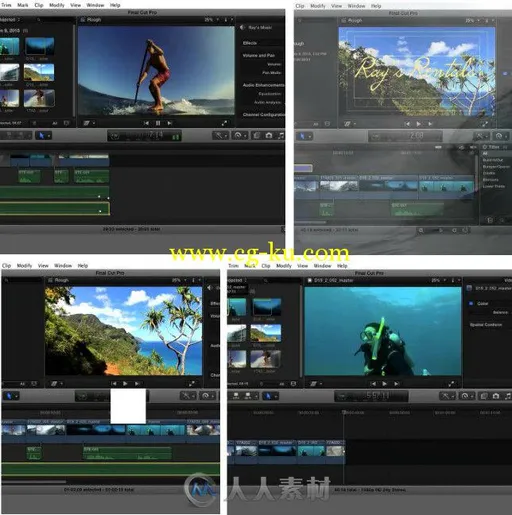Image resolution: width=512 pixels, height=515 pixels.
Task: Play the project in the top-right window viewer
Action: [x=419, y=124]
